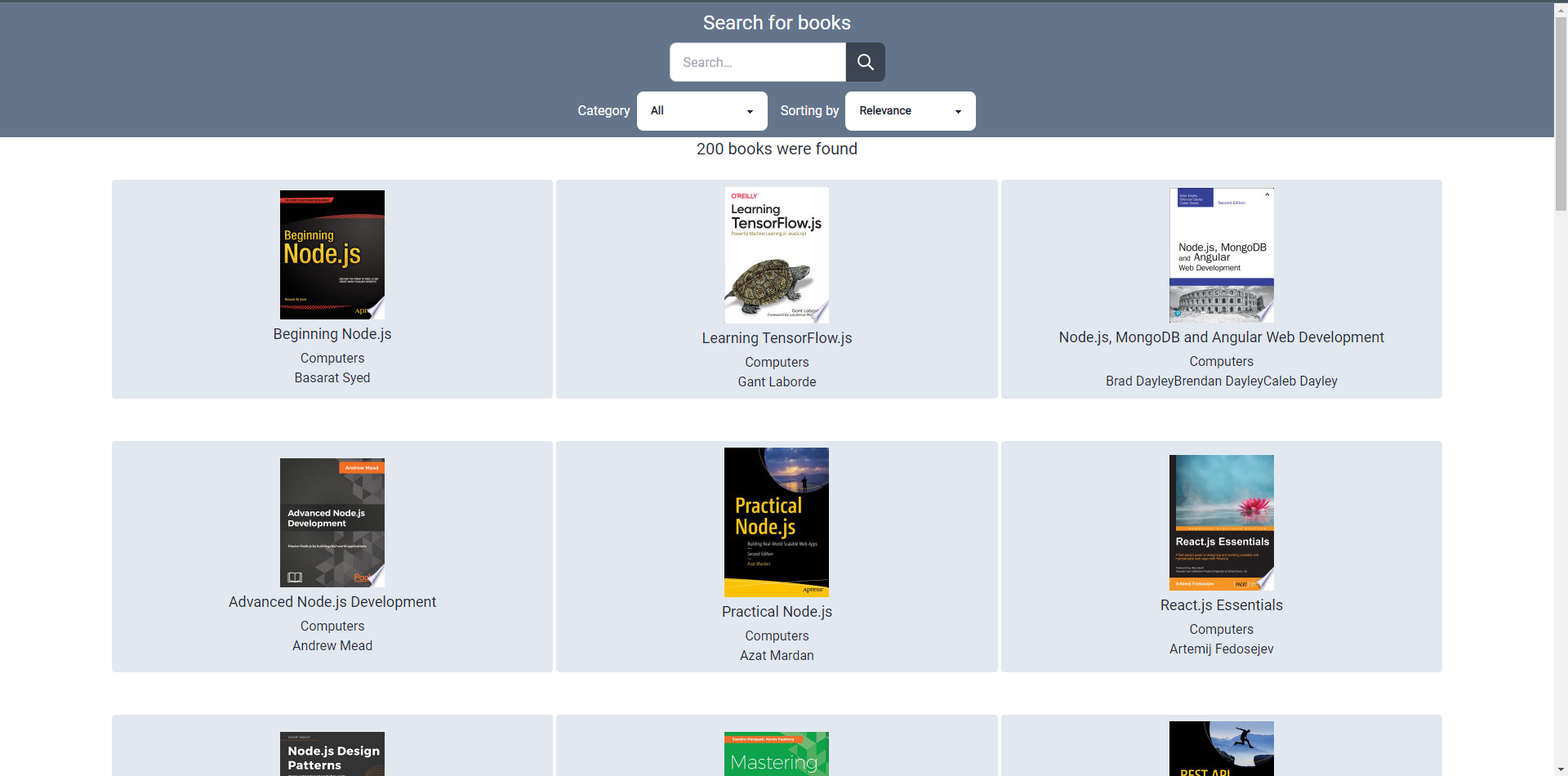Click the magnifying glass search icon
This screenshot has height=776, width=1568.
865,62
